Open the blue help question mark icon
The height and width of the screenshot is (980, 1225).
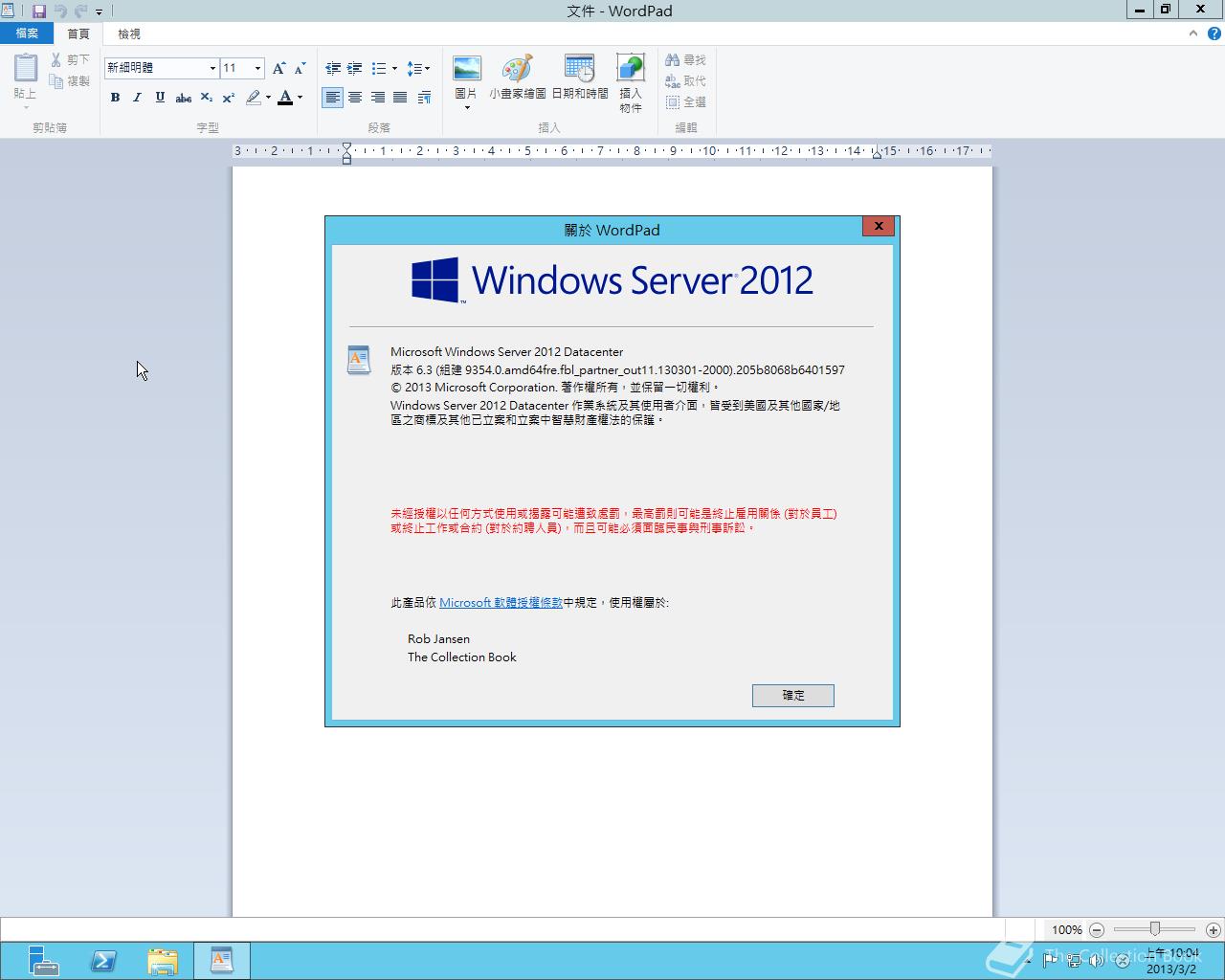1215,33
